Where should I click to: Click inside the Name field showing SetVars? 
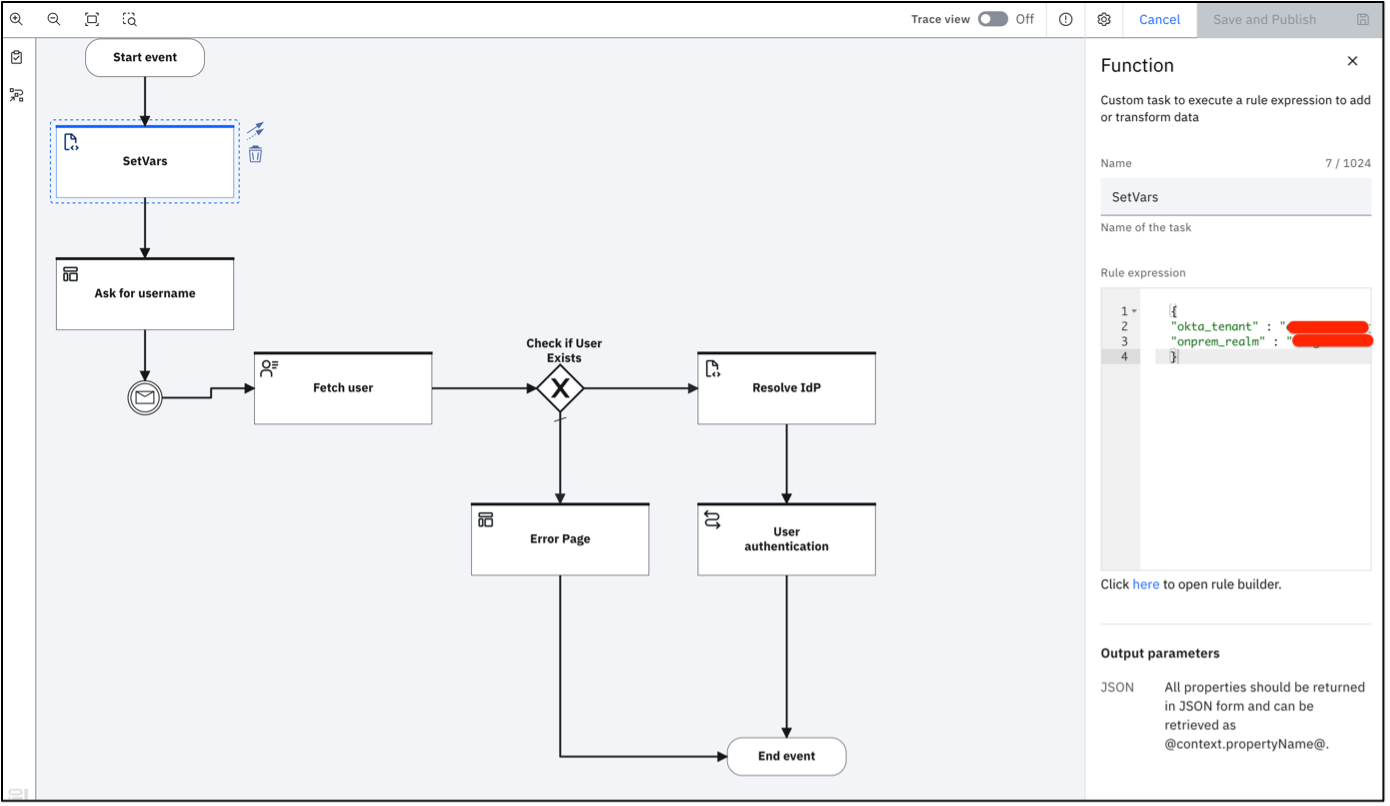click(1235, 196)
